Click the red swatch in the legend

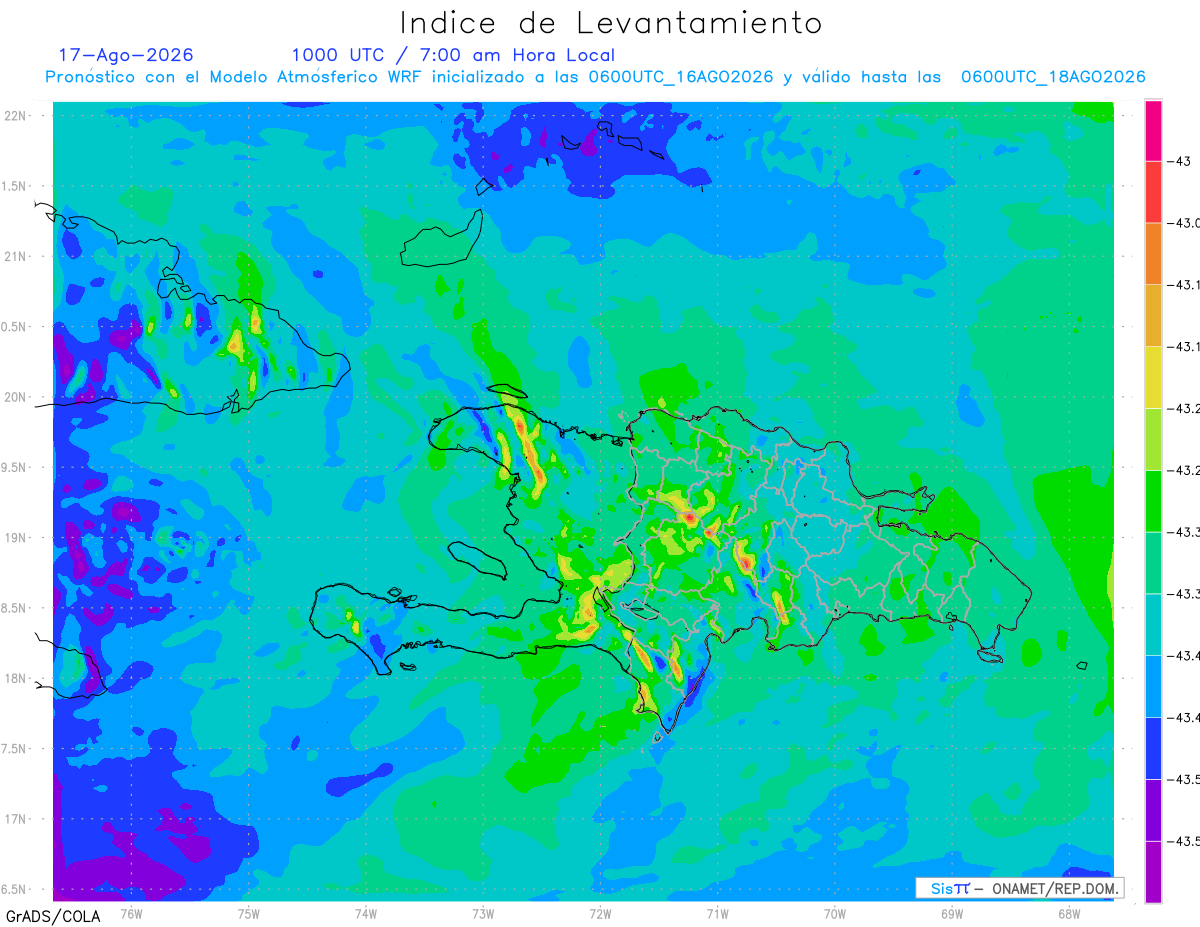(x=1153, y=192)
